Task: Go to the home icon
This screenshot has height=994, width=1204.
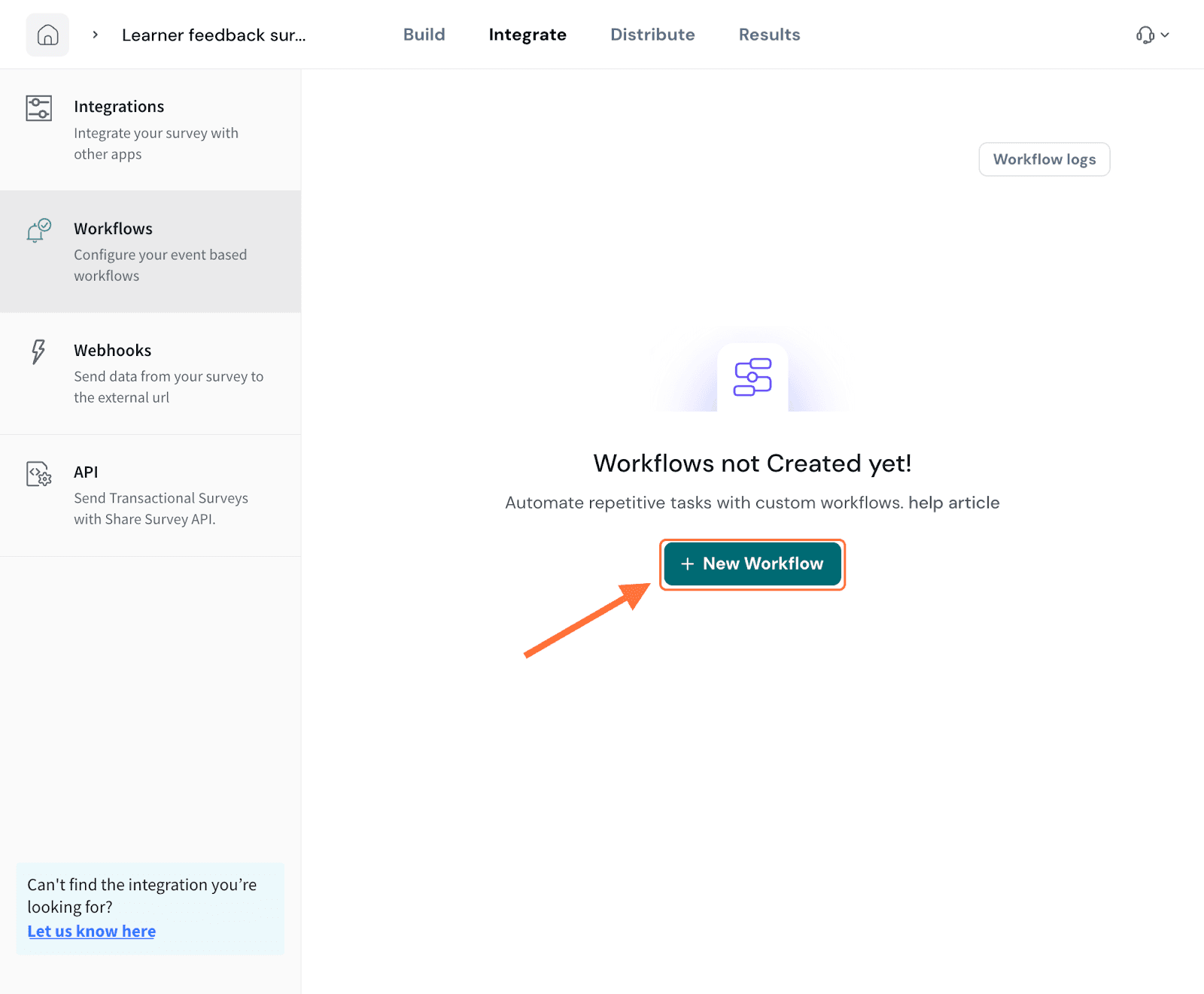Action: pyautogui.click(x=47, y=35)
